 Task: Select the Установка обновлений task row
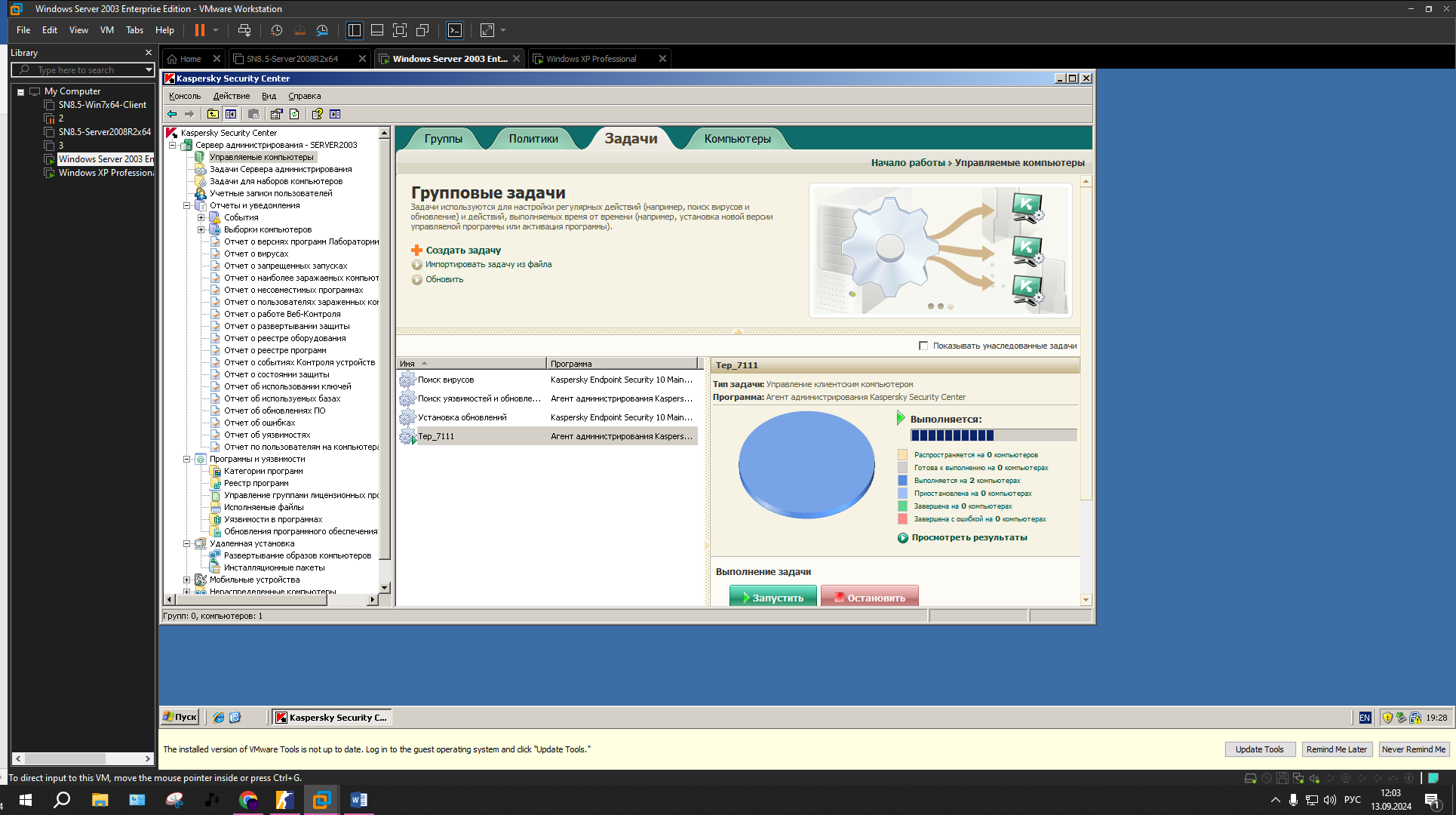[548, 417]
